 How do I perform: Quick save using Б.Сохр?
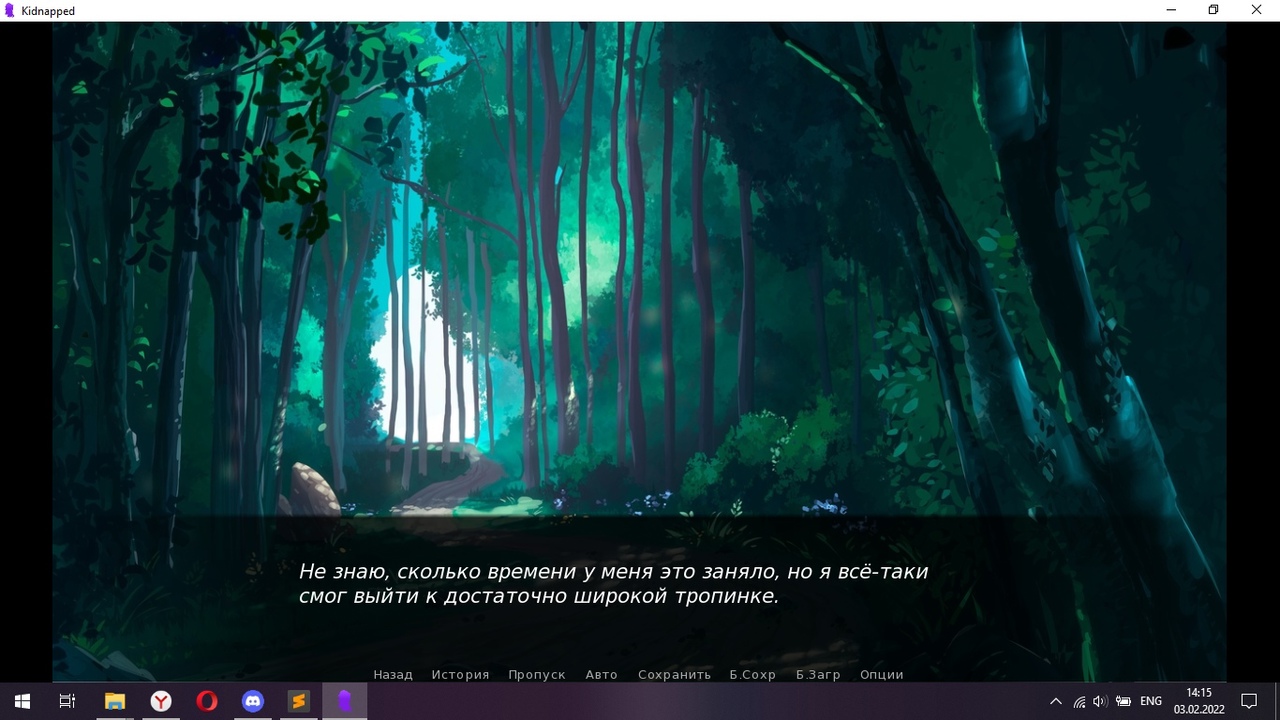(x=752, y=675)
